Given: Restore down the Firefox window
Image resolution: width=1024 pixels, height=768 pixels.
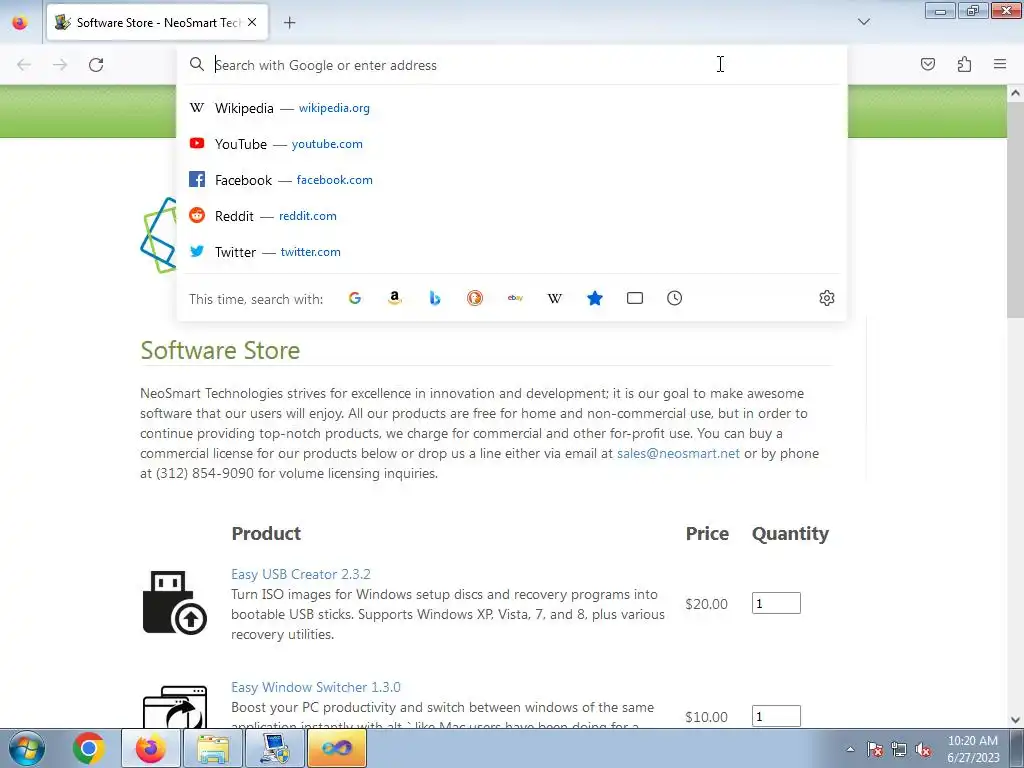Looking at the screenshot, I should pyautogui.click(x=973, y=10).
